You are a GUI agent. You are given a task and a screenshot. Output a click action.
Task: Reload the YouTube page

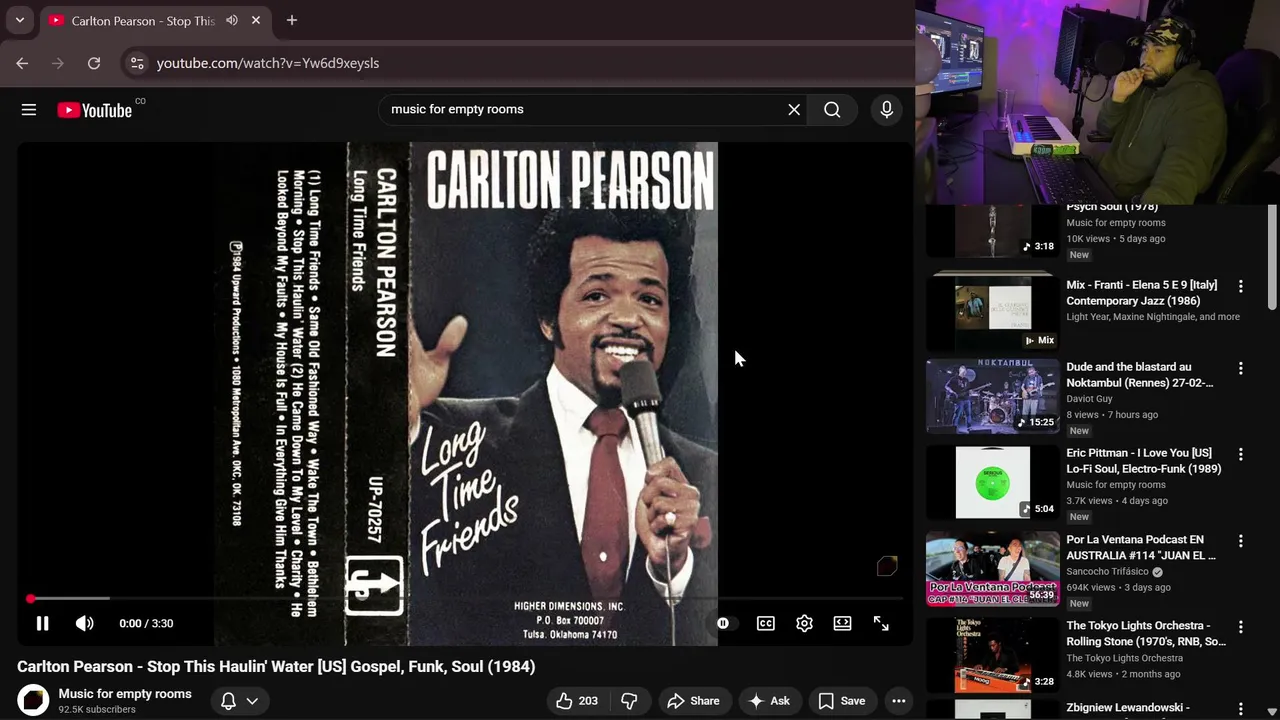(94, 63)
